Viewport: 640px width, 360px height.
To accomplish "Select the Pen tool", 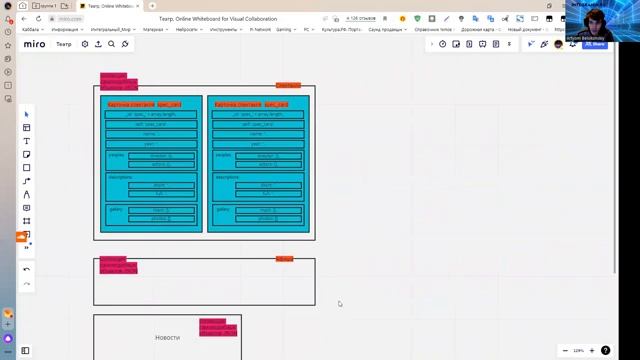I will click(x=27, y=195).
